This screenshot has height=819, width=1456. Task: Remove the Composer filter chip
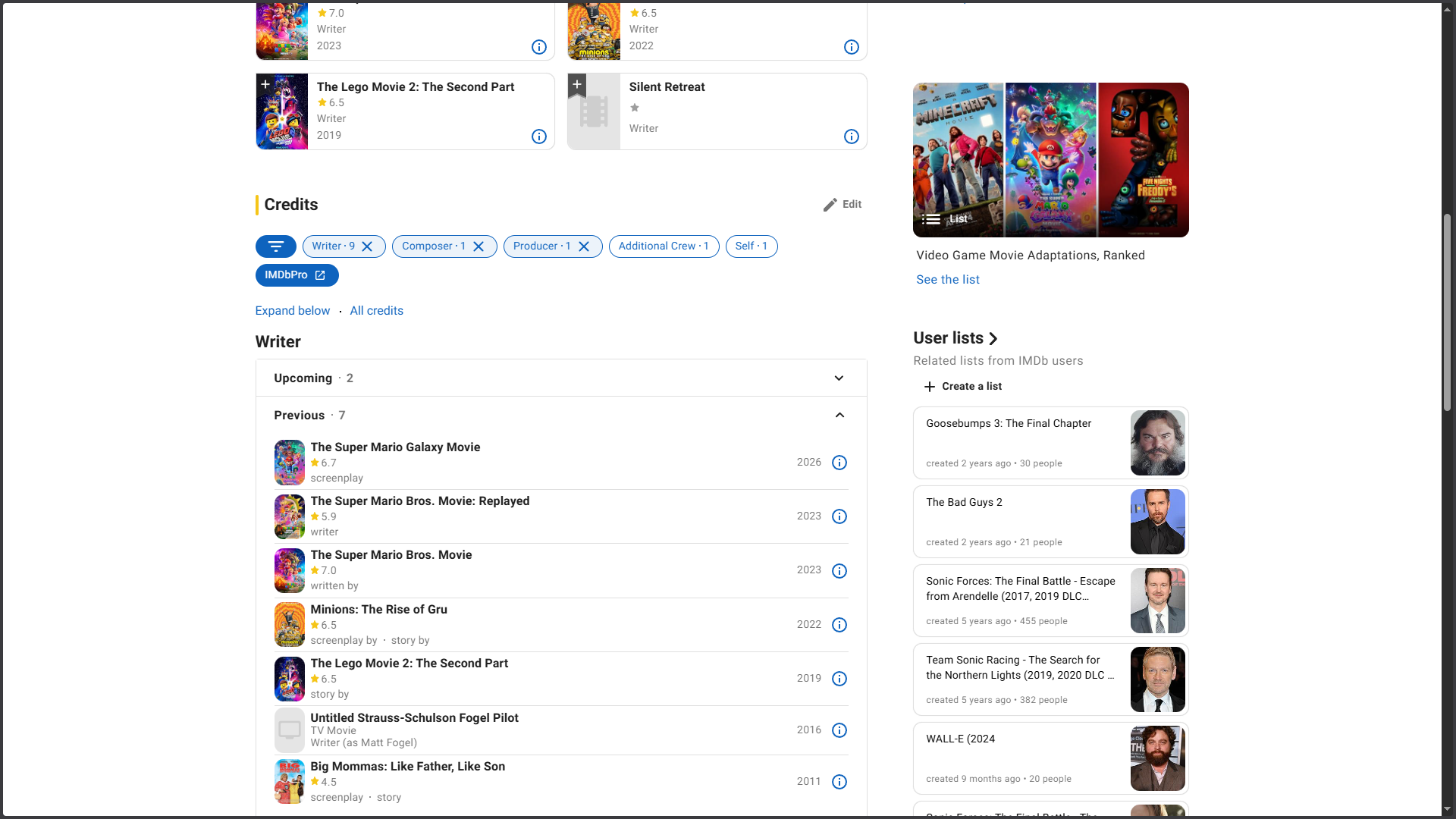[x=479, y=246]
